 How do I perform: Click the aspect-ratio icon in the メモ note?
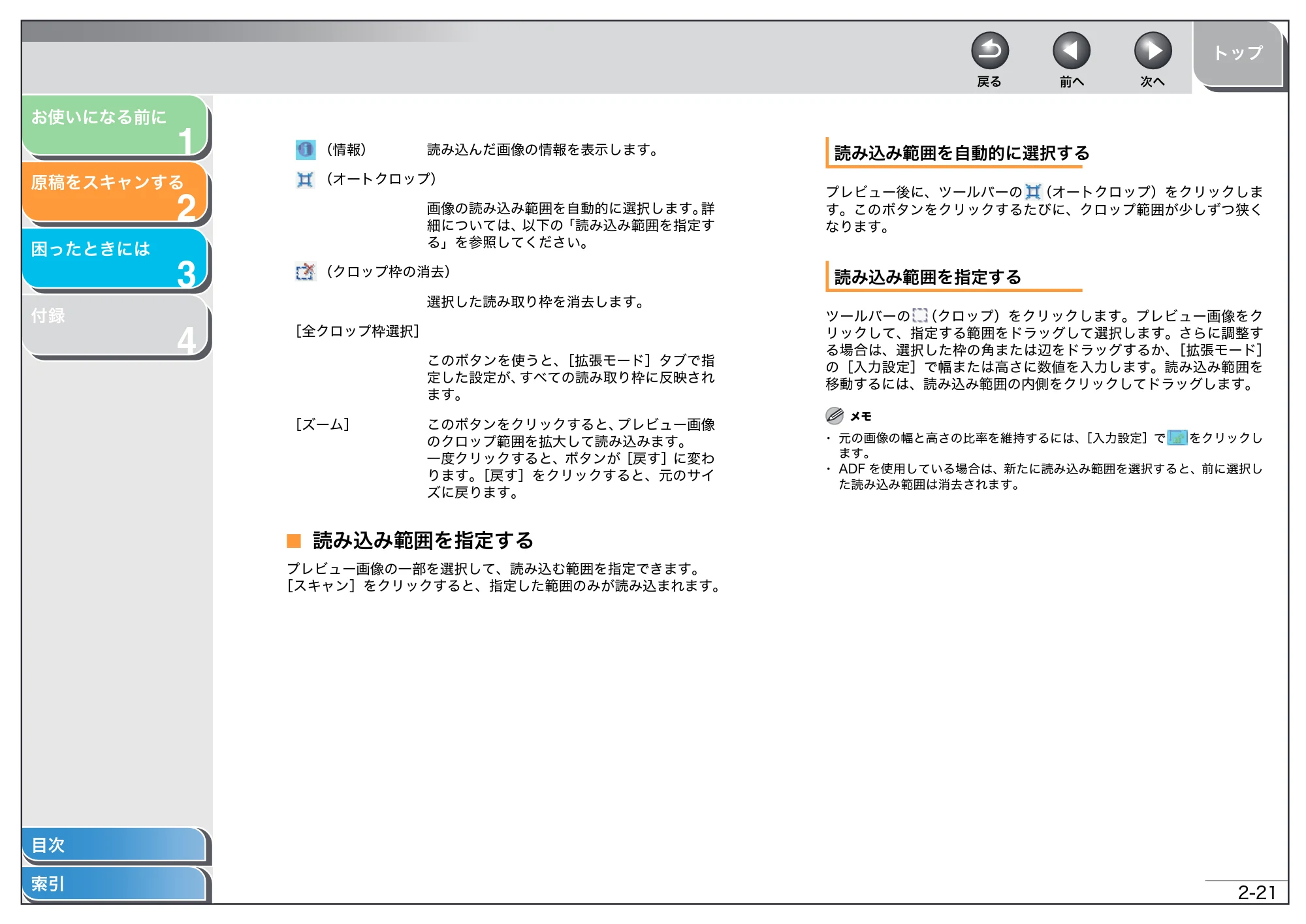(x=1177, y=438)
